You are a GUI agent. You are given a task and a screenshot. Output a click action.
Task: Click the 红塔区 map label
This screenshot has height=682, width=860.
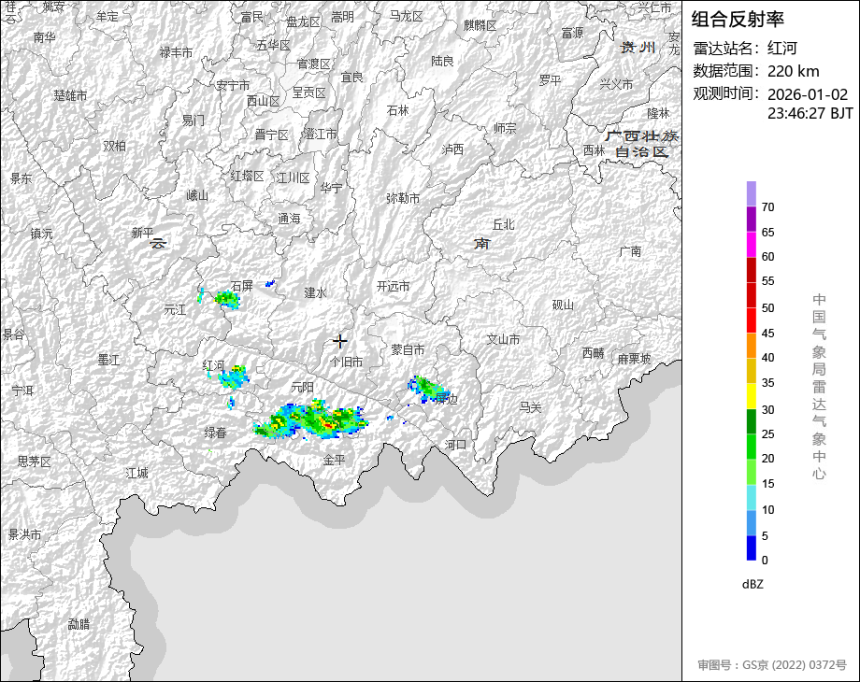coord(247,176)
